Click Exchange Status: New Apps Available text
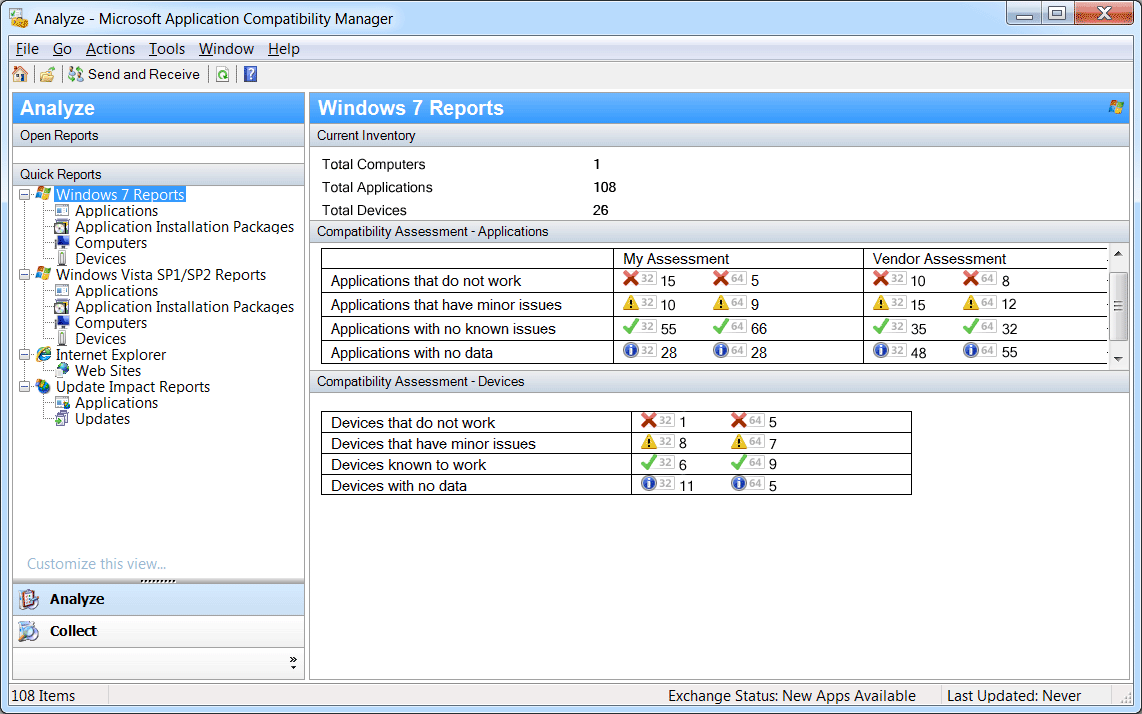Viewport: 1142px width, 714px height. 792,696
